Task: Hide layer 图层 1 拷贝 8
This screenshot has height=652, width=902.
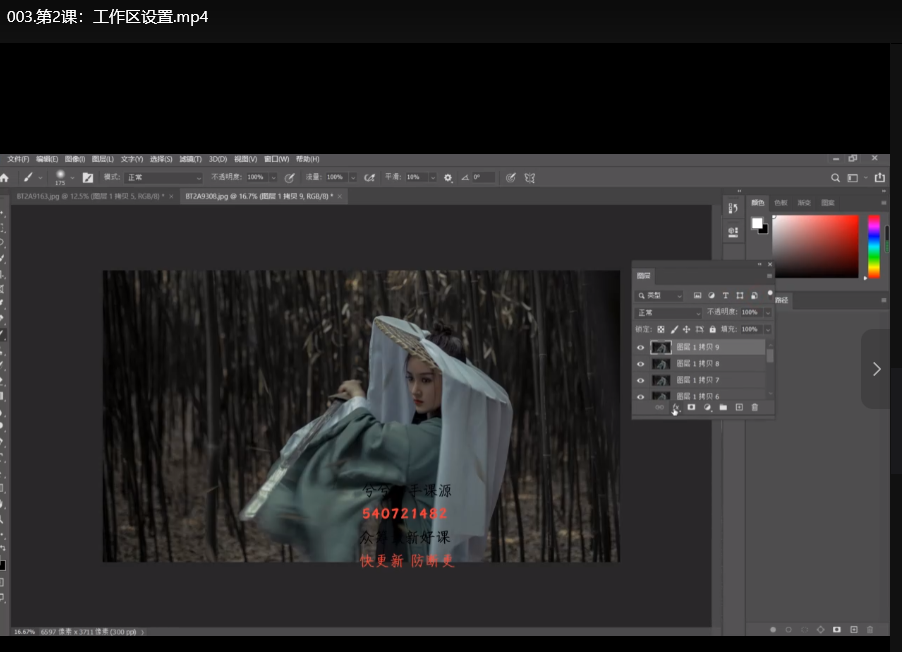Action: tap(640, 364)
